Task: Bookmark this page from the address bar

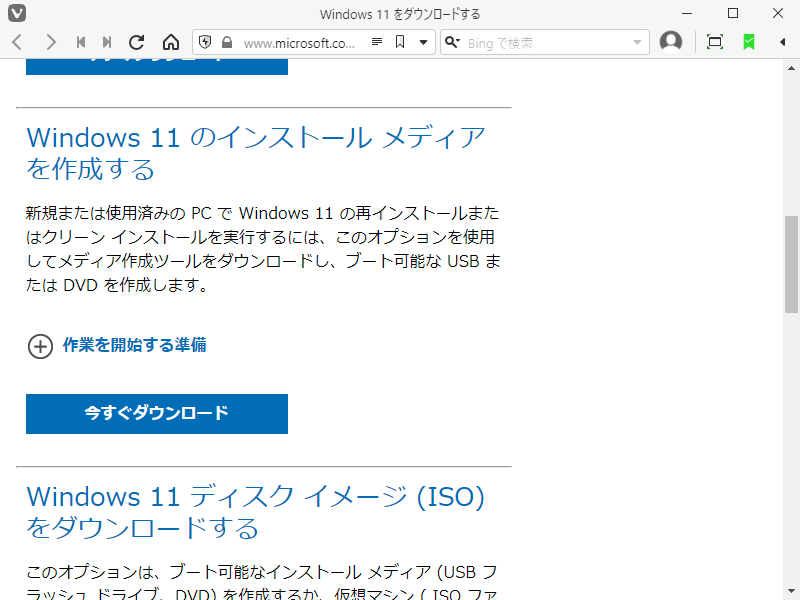Action: pos(401,42)
